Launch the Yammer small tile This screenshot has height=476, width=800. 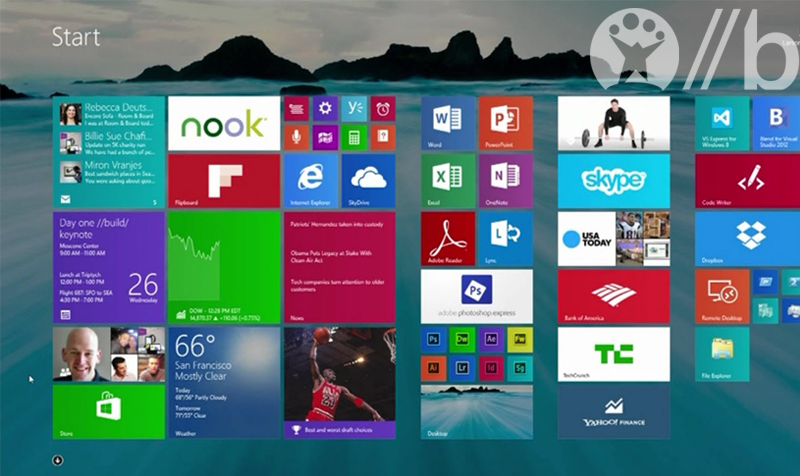(x=354, y=109)
